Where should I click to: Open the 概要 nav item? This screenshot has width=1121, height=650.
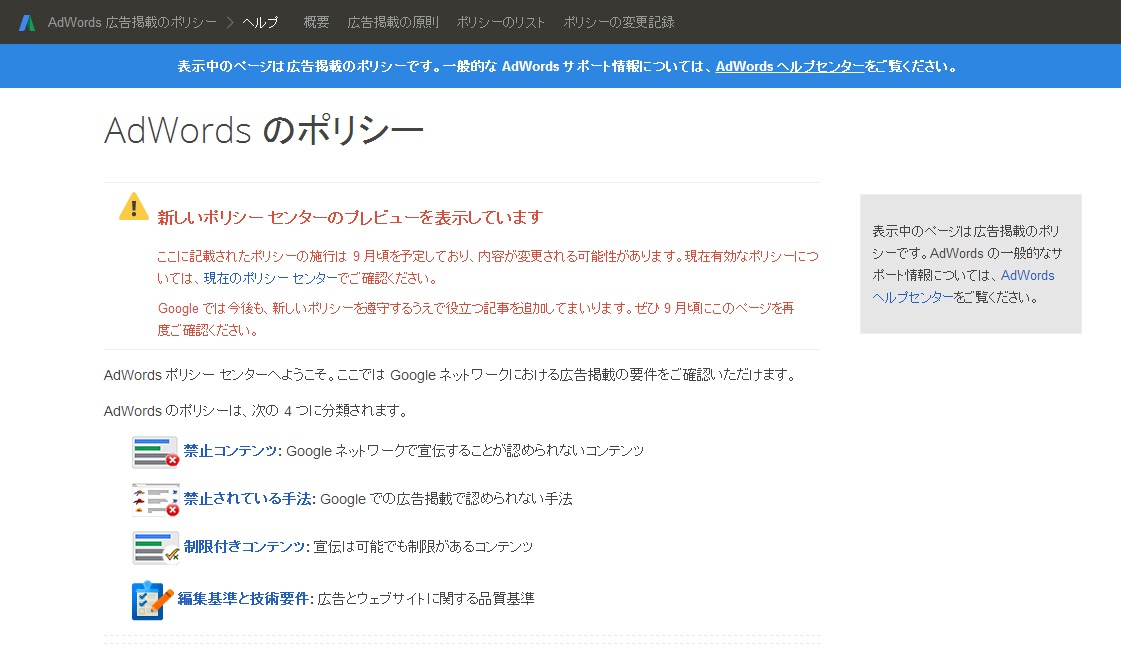[316, 23]
